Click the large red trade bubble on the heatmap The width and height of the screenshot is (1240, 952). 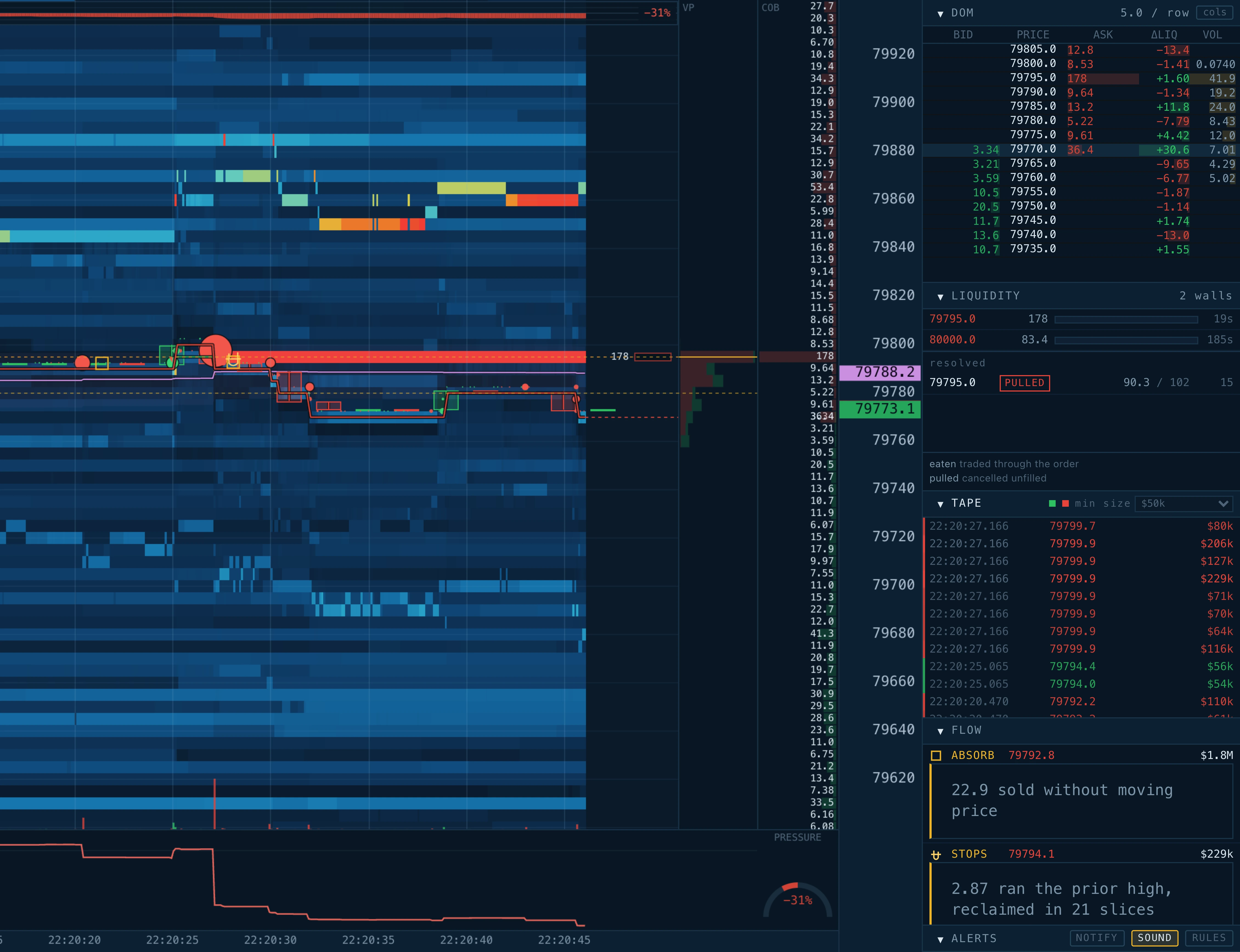[215, 351]
